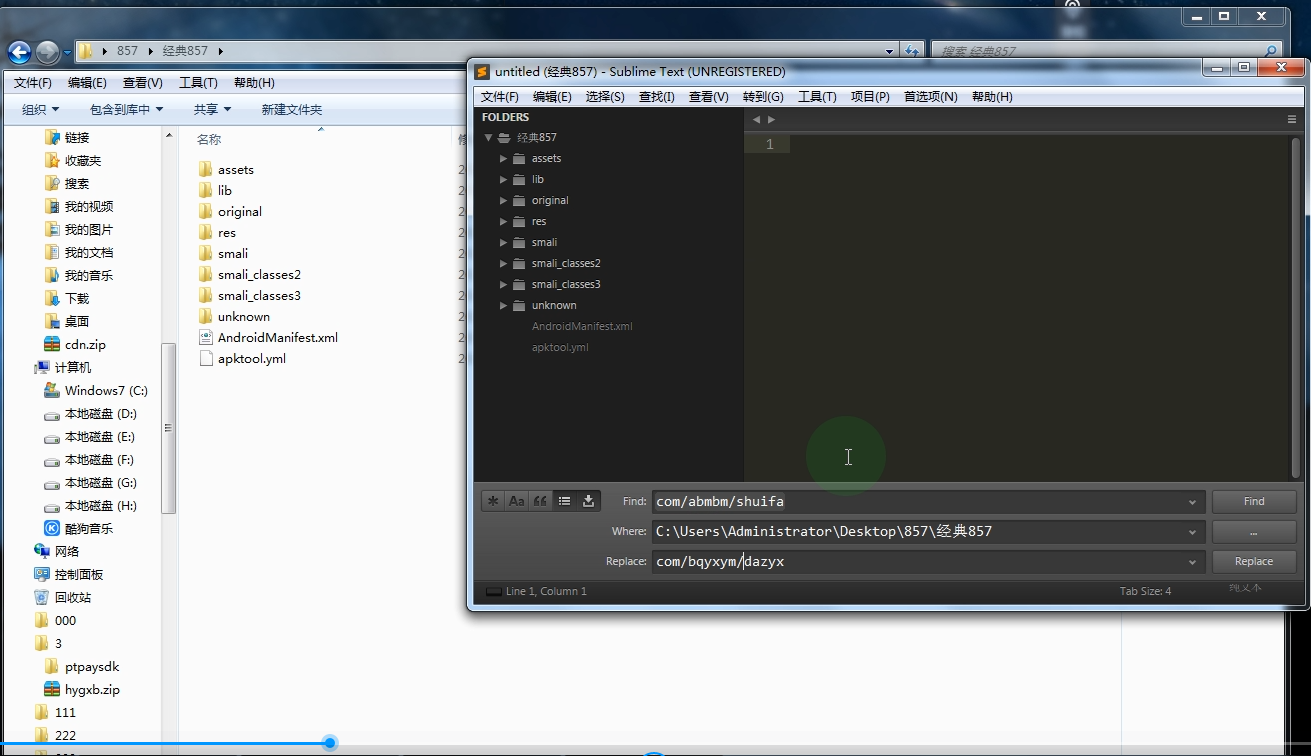
Task: Click the Find button
Action: 1253,502
